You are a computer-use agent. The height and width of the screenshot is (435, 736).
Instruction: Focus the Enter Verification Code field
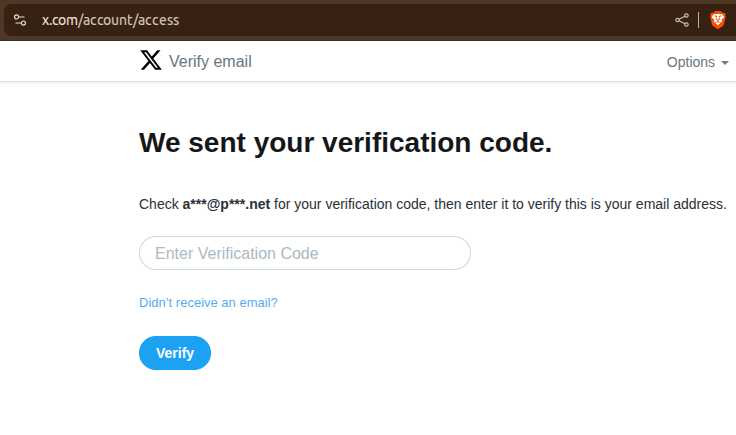coord(304,253)
